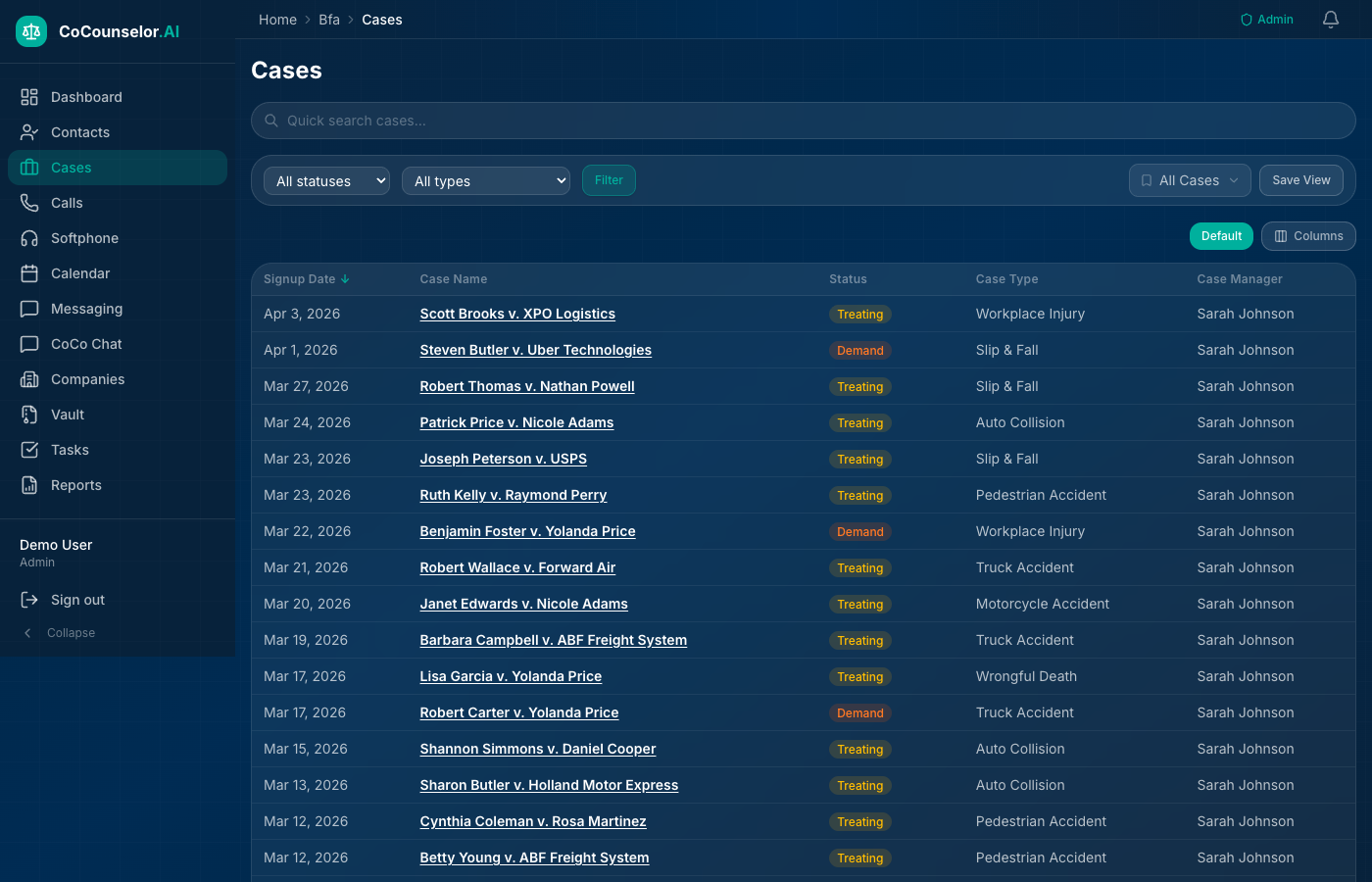Open Lisa Garcia v. Yolanda Price case
This screenshot has height=882, width=1372.
(x=511, y=676)
